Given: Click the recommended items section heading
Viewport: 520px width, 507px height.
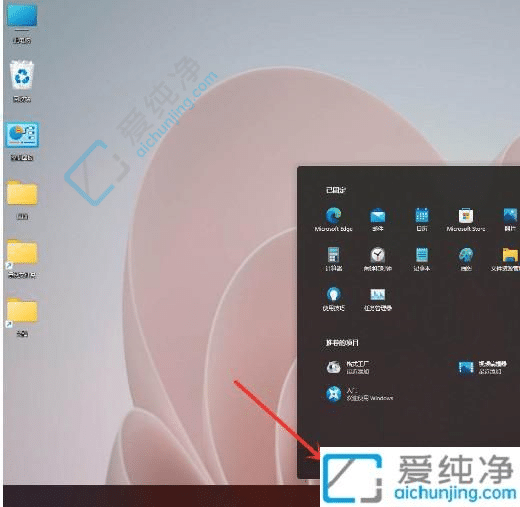Looking at the screenshot, I should 342,342.
